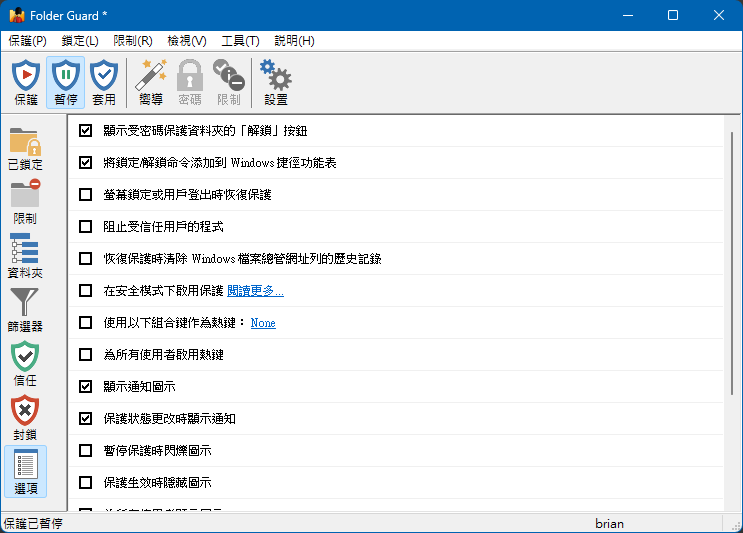Enable 阻止受信任用戶的程式 checkbox

coord(85,226)
